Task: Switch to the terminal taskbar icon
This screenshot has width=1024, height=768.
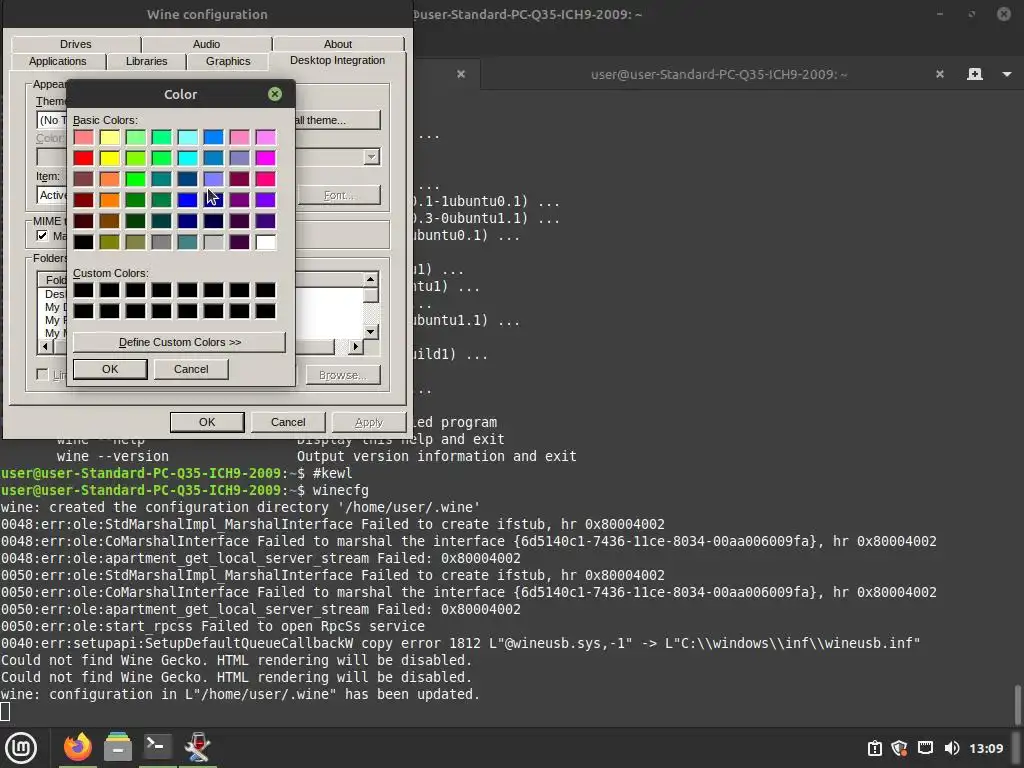Action: [x=157, y=747]
